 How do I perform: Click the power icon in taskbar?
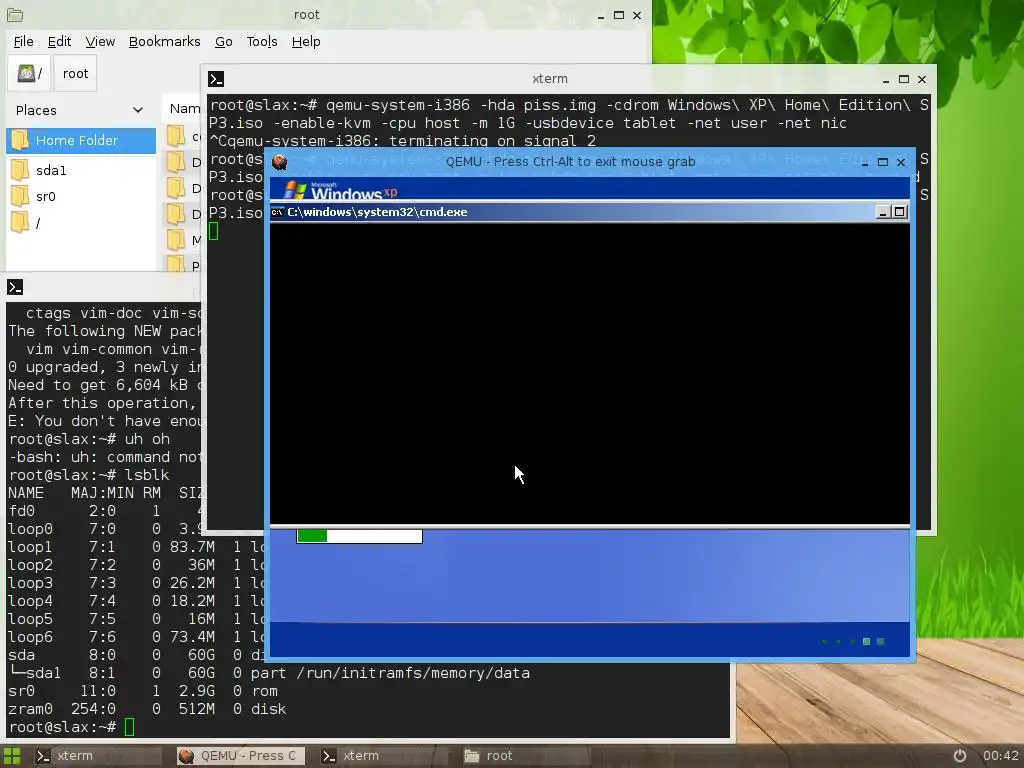(x=960, y=756)
